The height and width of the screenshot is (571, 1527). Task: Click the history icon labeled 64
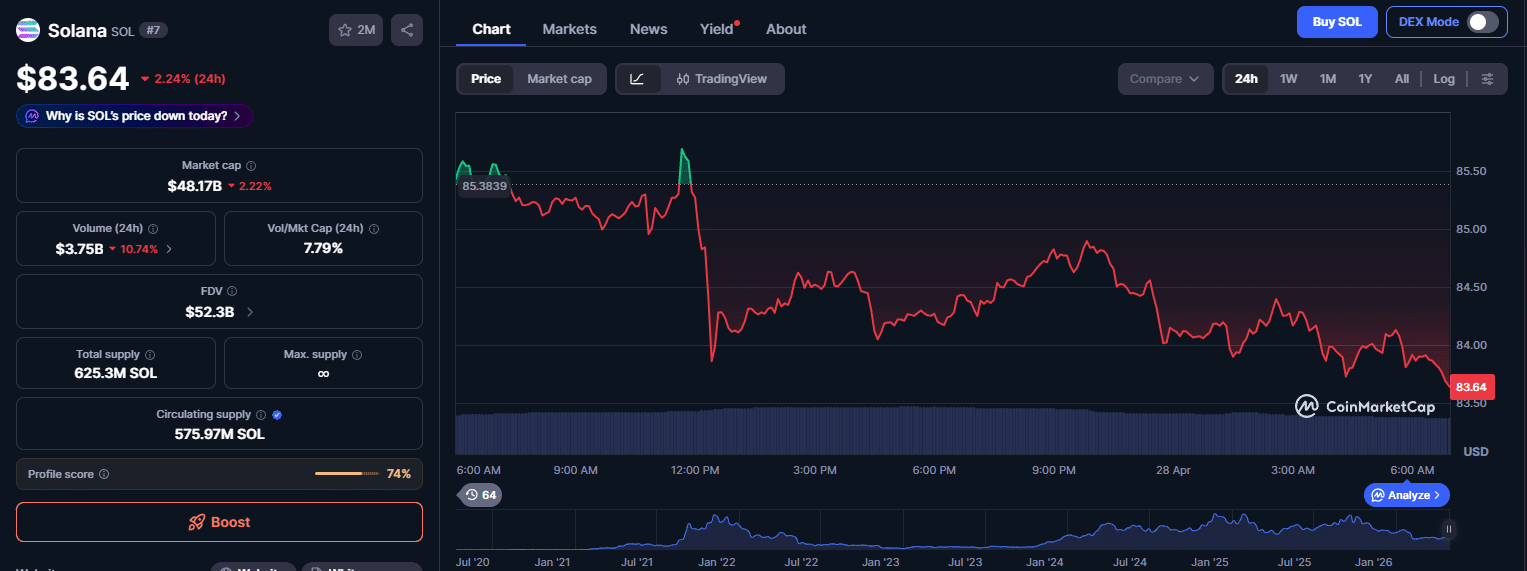(479, 495)
